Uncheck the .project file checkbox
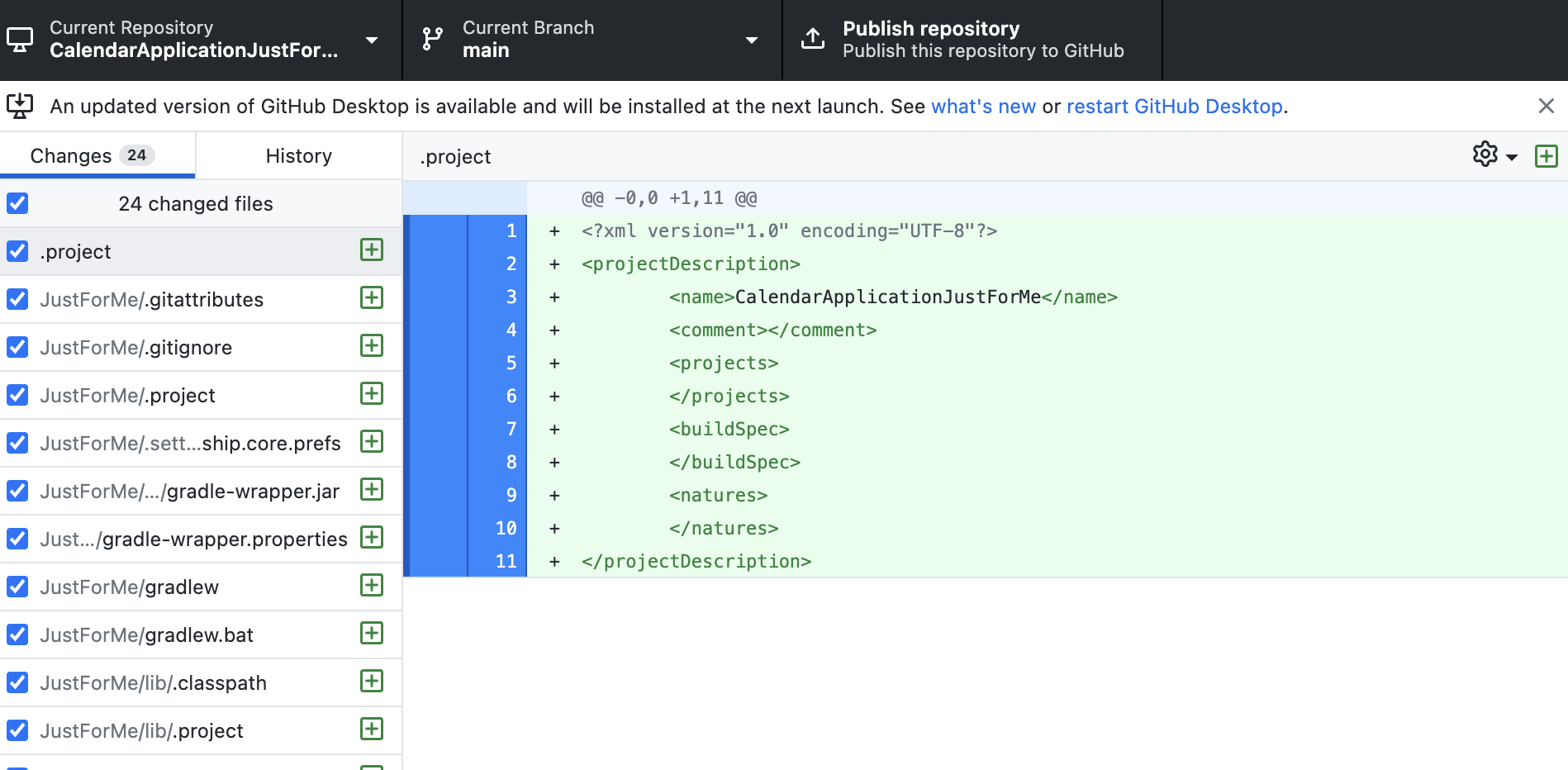 pos(17,251)
